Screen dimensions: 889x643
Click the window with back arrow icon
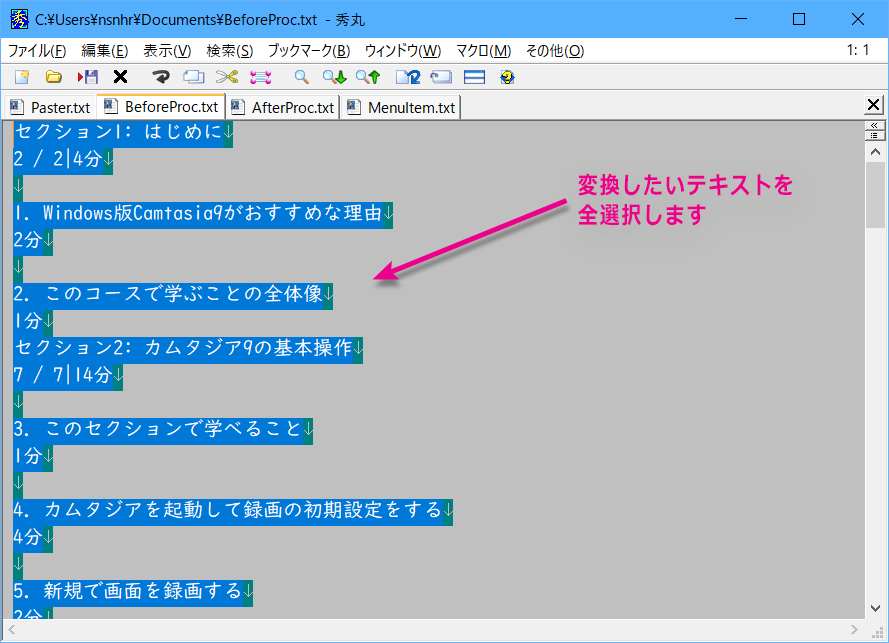[x=441, y=77]
